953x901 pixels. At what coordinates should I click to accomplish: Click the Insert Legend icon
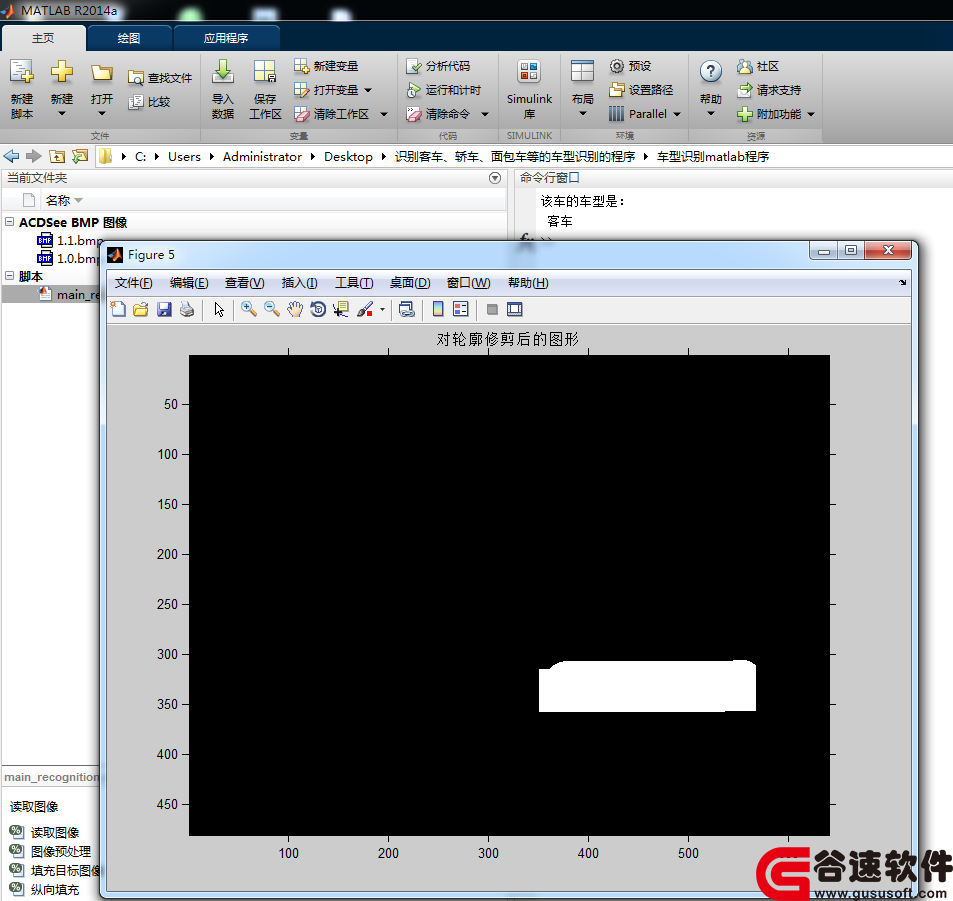(461, 309)
